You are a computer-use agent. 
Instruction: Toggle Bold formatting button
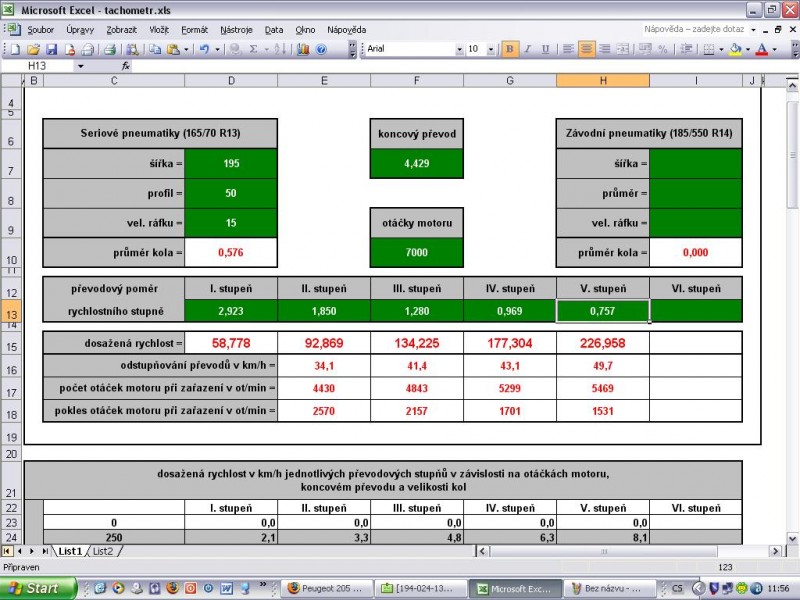(x=510, y=49)
